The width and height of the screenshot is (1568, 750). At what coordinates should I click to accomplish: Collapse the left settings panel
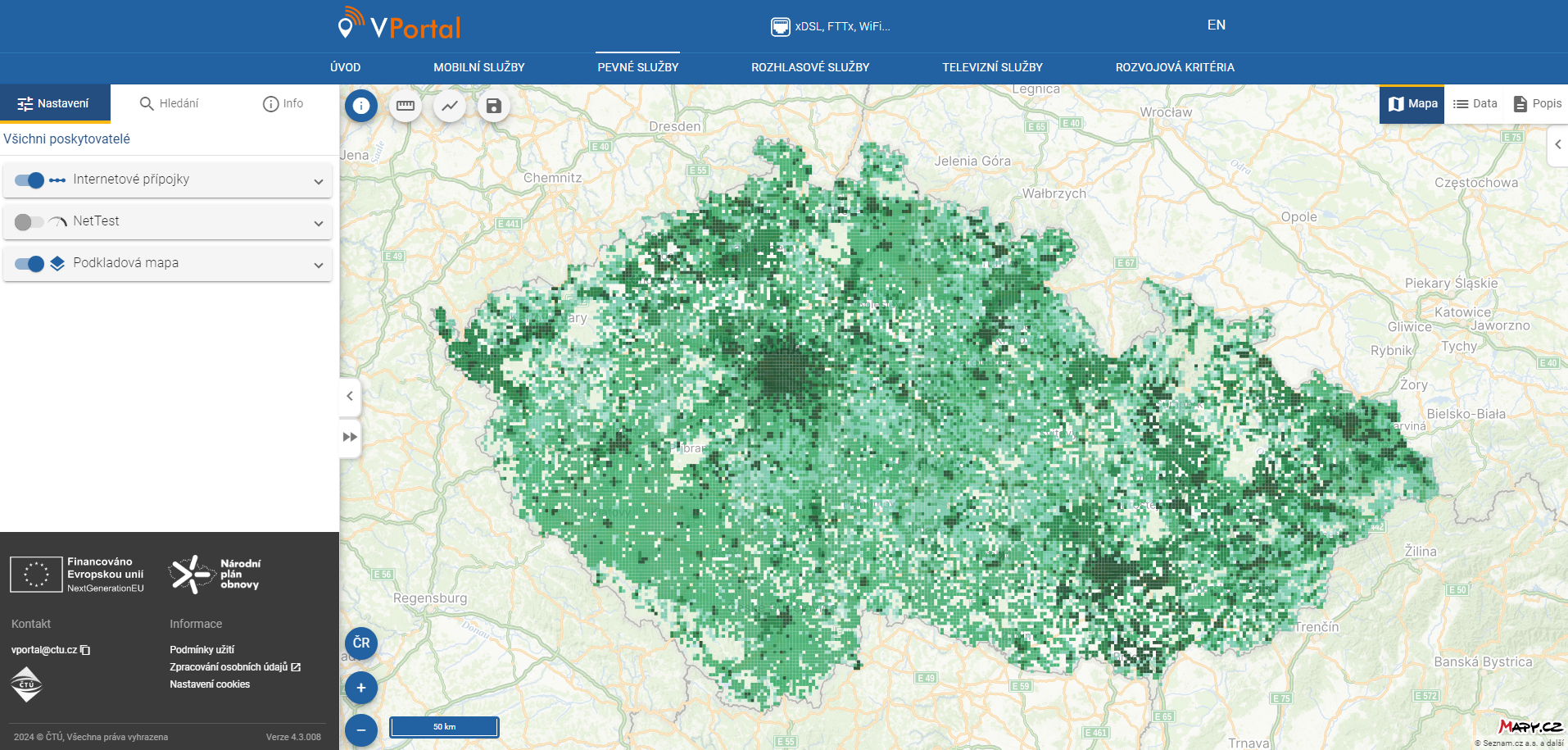350,396
